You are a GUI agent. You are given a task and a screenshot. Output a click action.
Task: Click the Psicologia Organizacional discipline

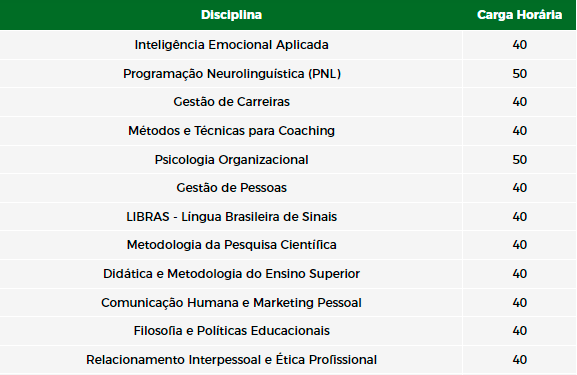[231, 160]
